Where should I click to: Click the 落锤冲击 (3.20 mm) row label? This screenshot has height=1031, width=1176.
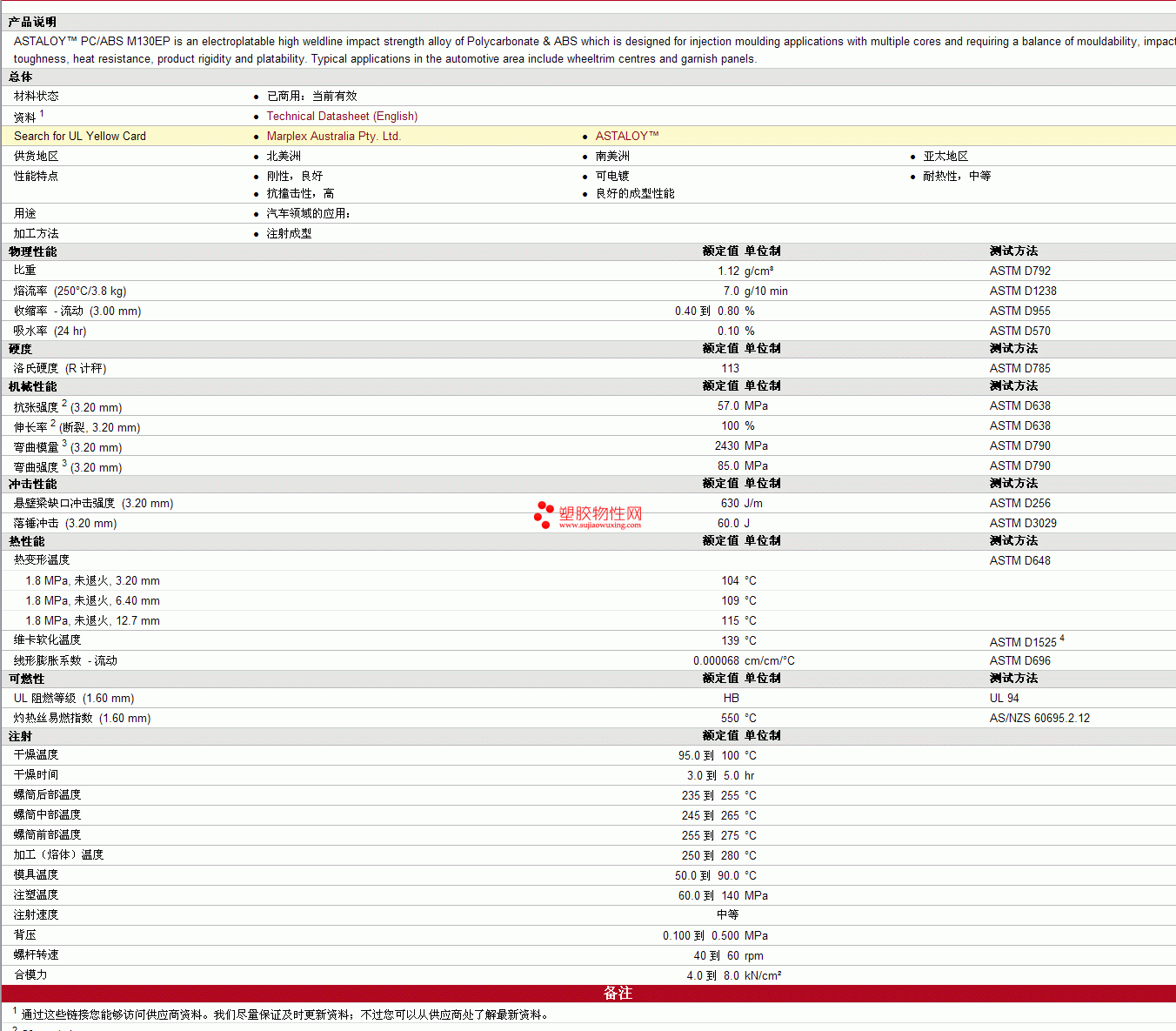click(65, 523)
